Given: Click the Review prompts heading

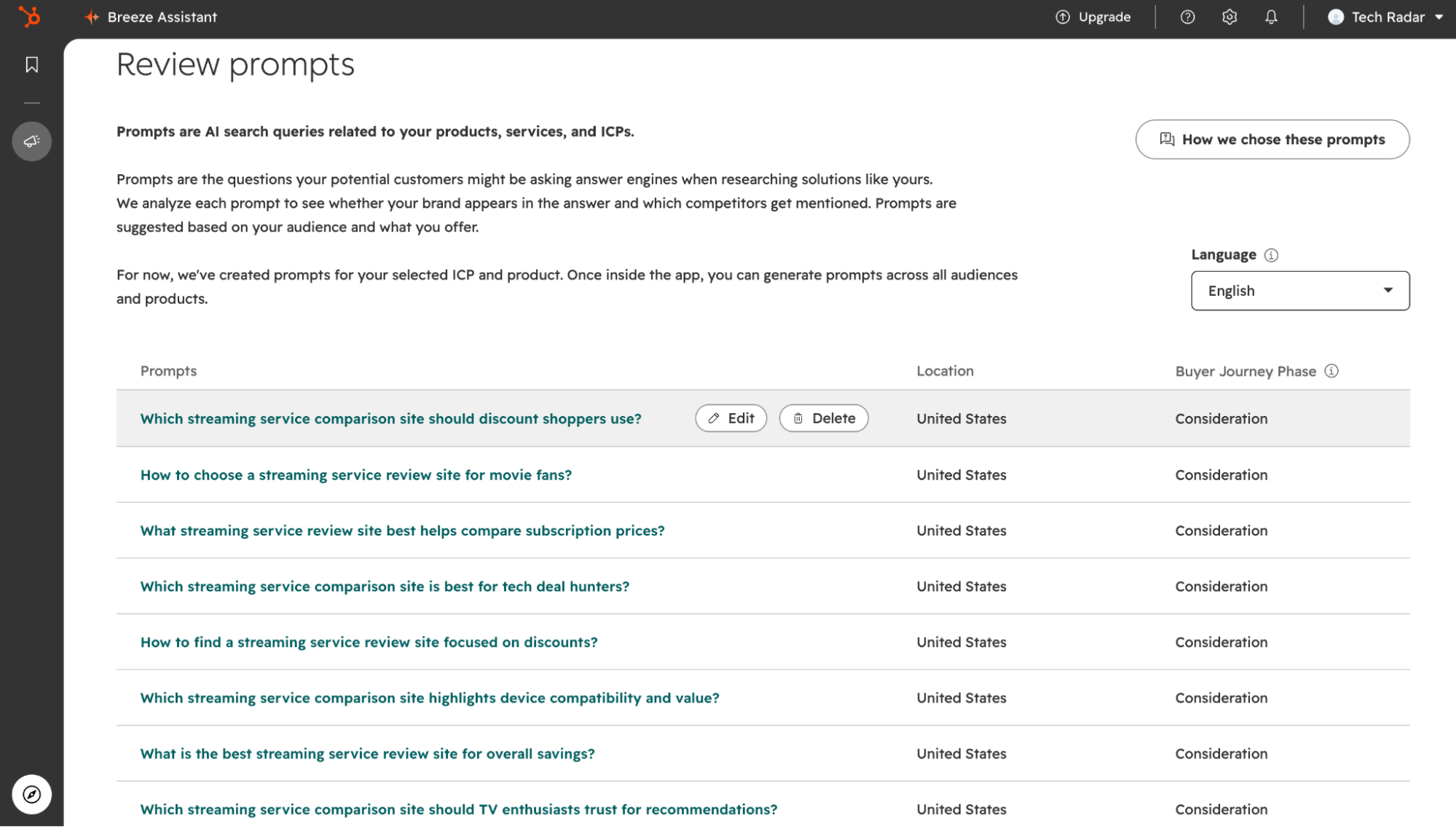Looking at the screenshot, I should (x=235, y=65).
